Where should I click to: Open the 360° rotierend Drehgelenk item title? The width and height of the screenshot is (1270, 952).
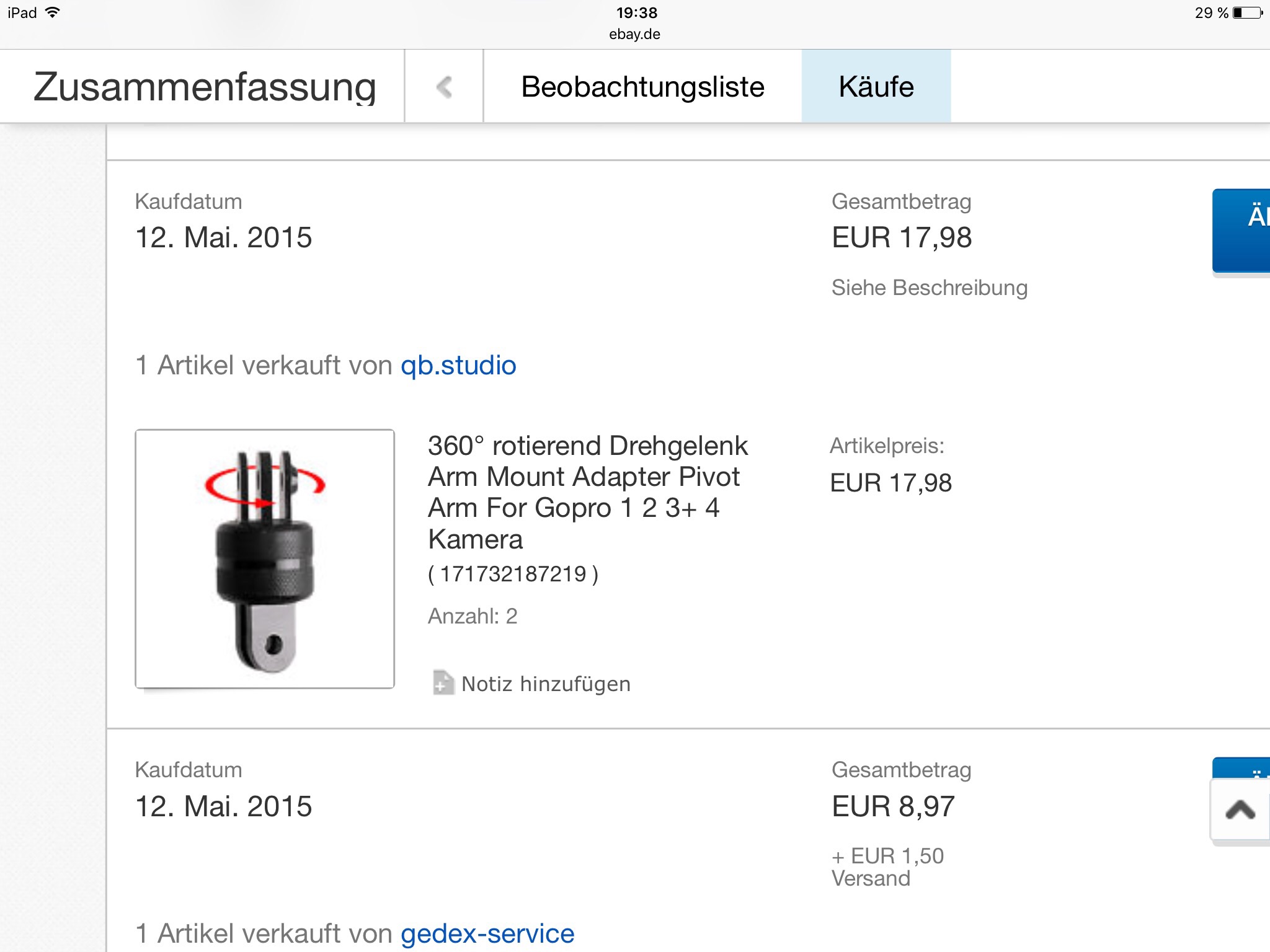pyautogui.click(x=587, y=492)
